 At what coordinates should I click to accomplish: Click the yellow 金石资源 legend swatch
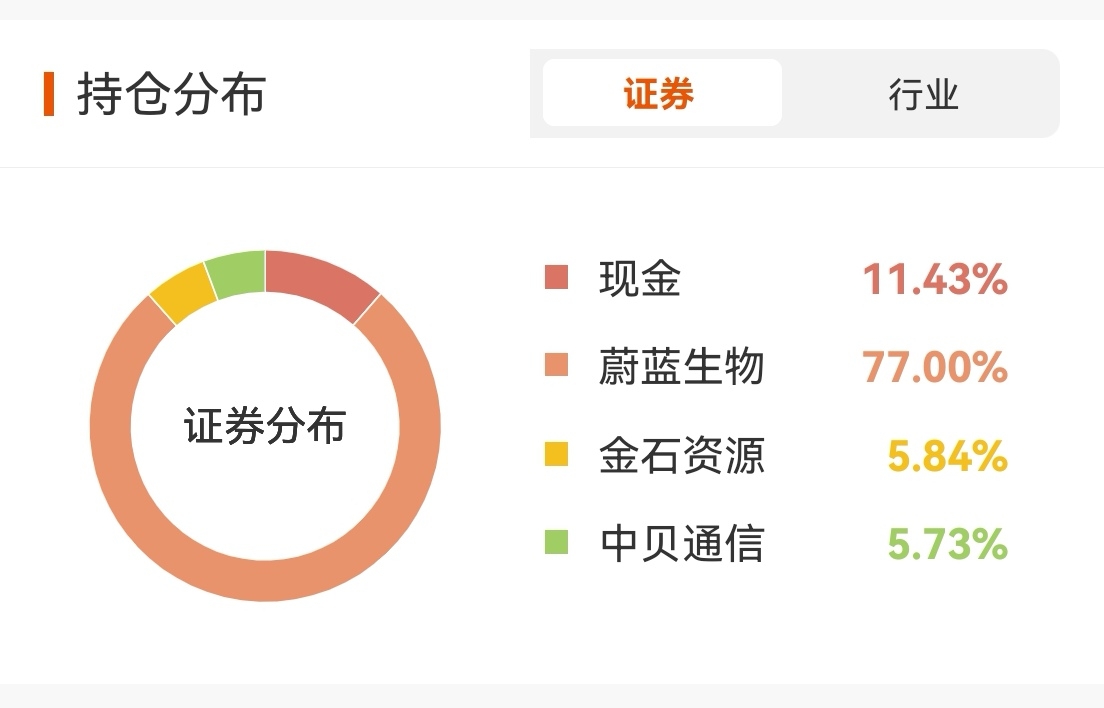556,454
